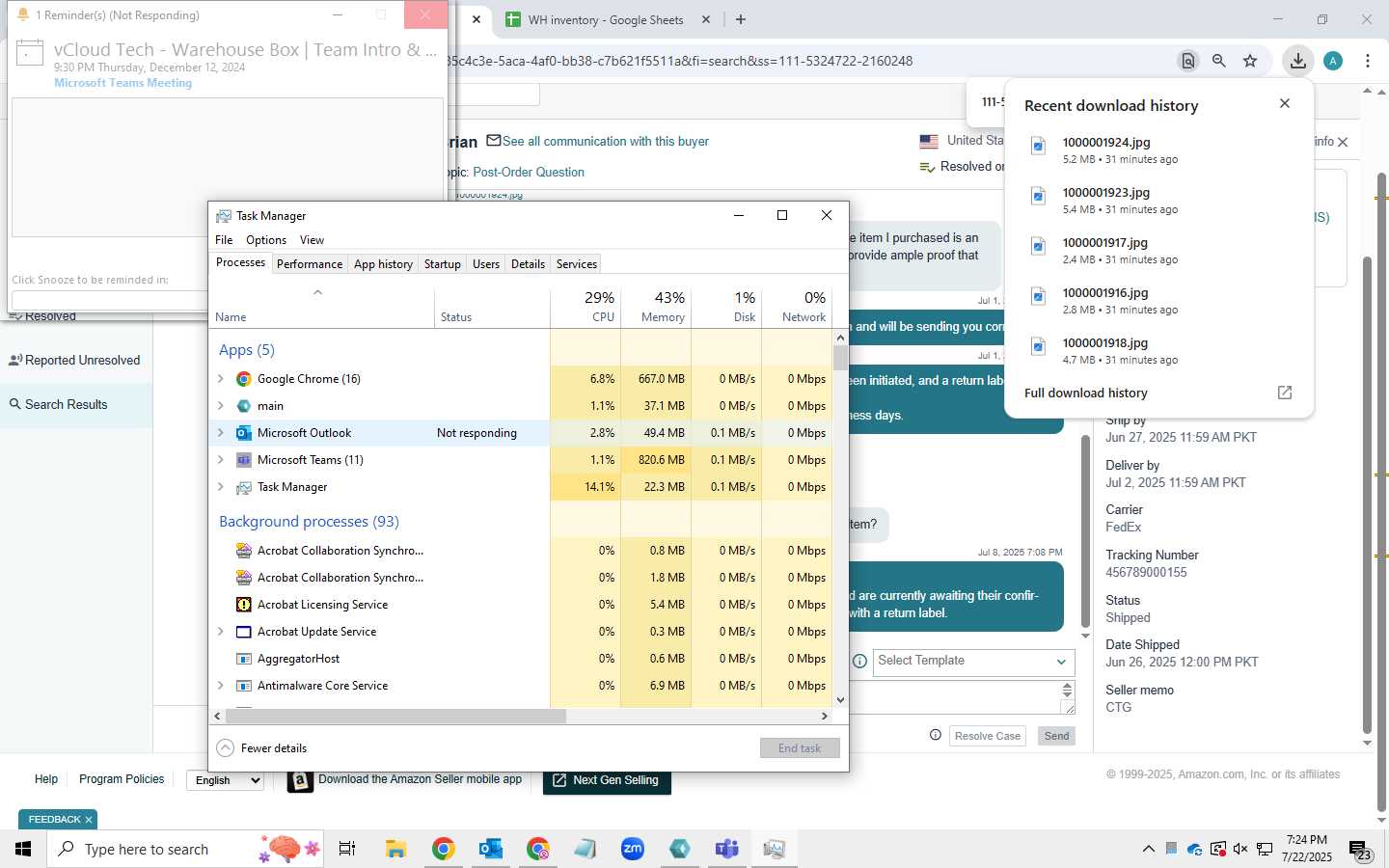The width and height of the screenshot is (1389, 868).
Task: Click See all communication with this buyer
Action: (x=606, y=141)
